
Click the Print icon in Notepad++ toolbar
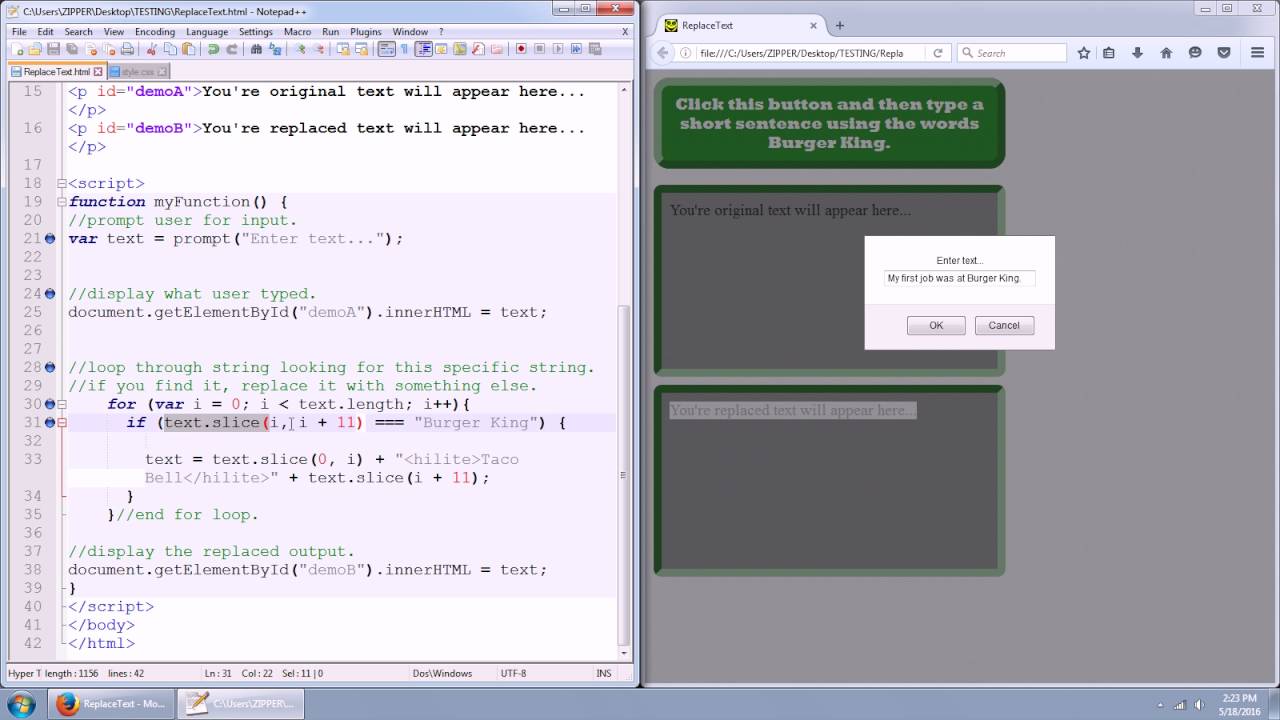pyautogui.click(x=127, y=49)
